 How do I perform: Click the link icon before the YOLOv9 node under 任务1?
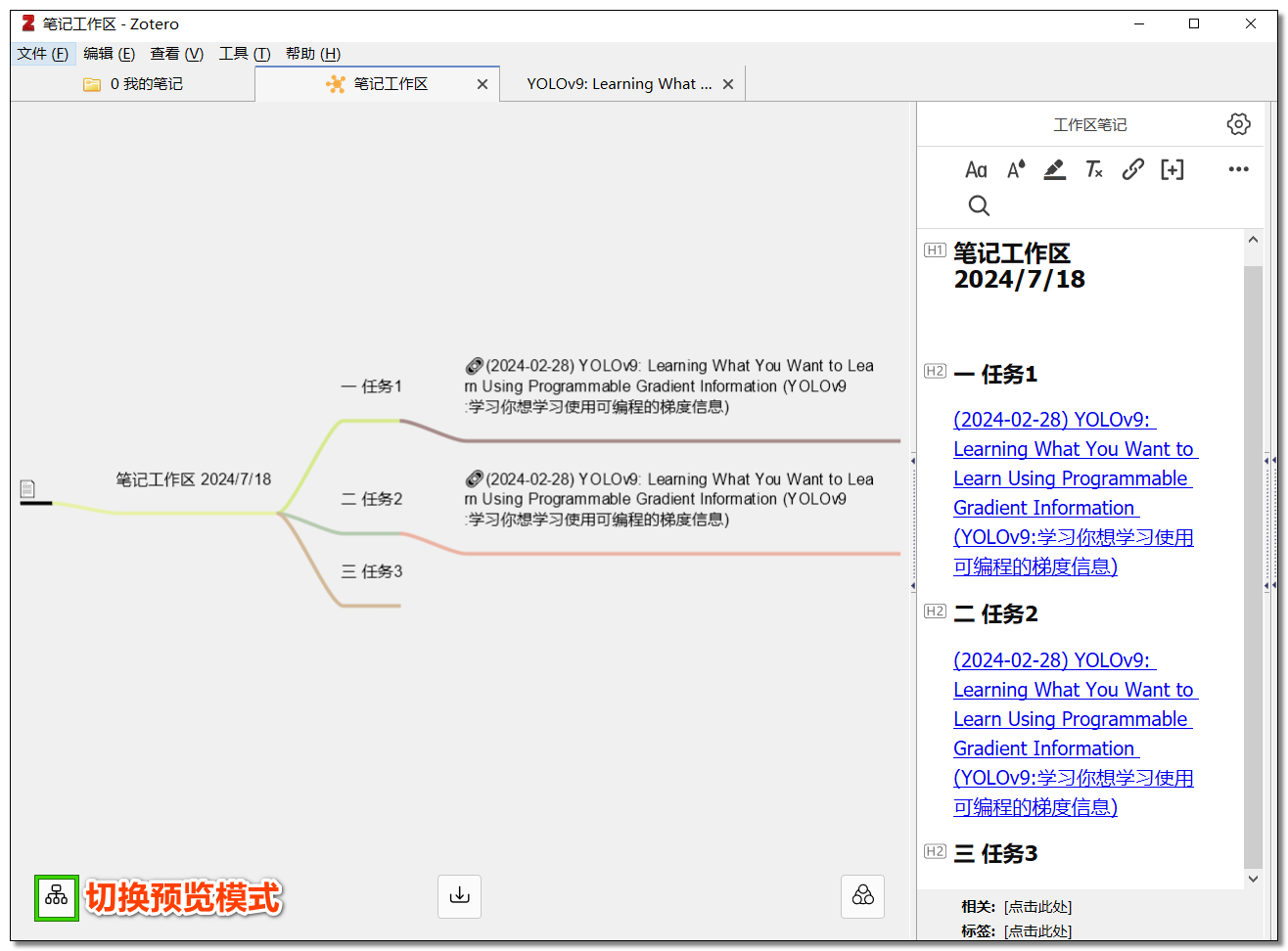point(474,366)
